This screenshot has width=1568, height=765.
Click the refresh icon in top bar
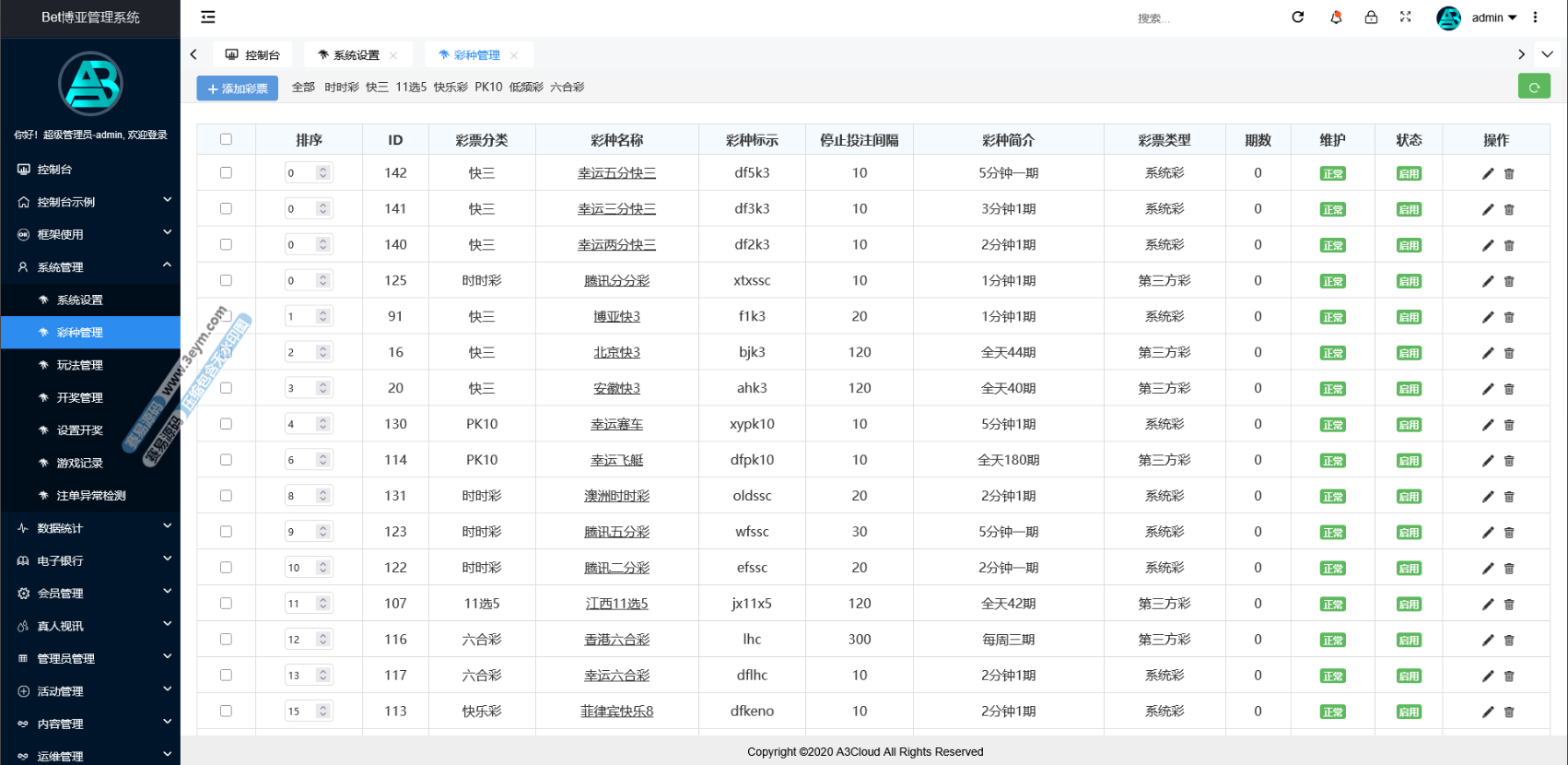tap(1297, 17)
